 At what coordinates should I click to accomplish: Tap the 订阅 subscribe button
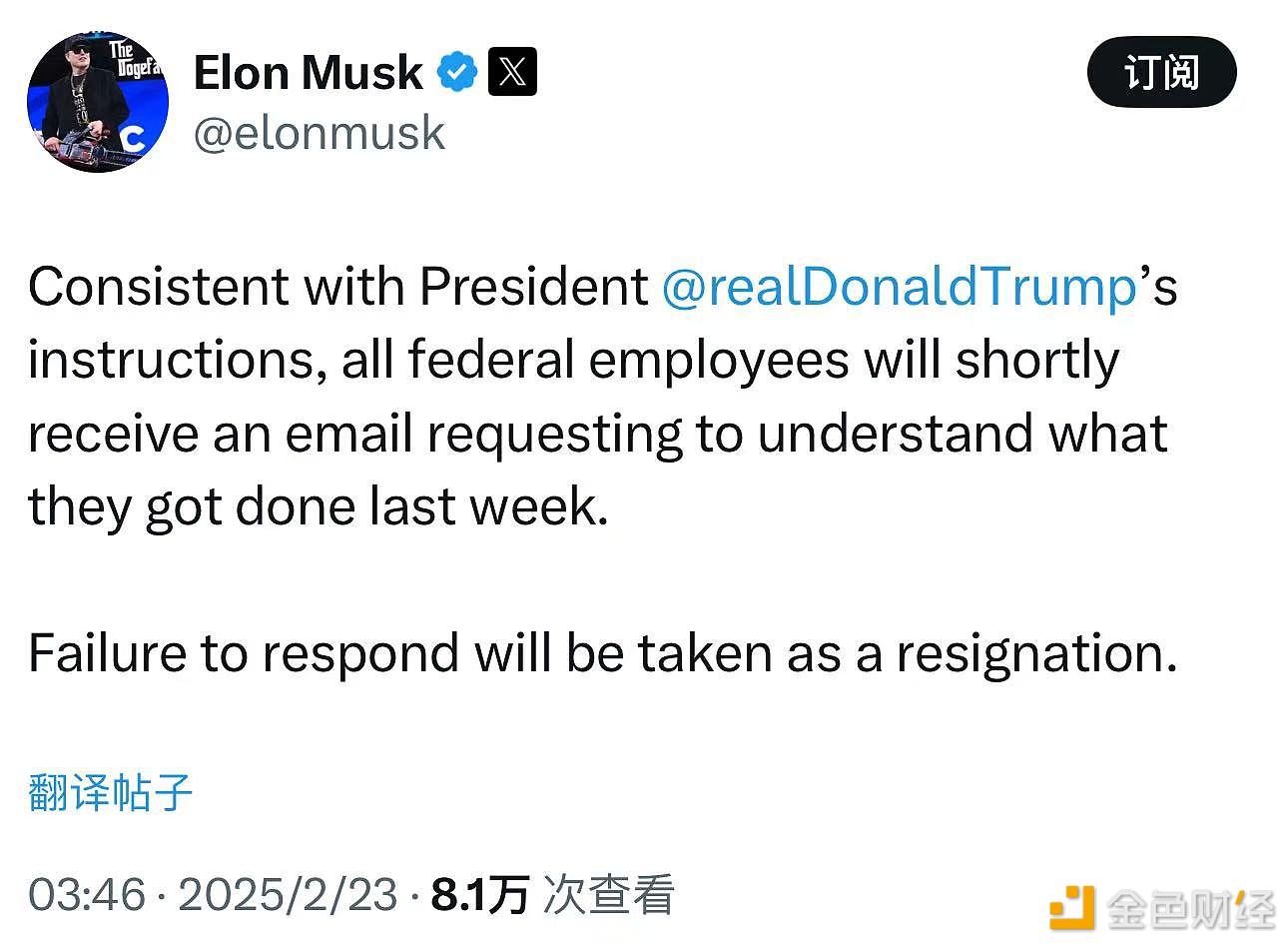(x=1161, y=72)
